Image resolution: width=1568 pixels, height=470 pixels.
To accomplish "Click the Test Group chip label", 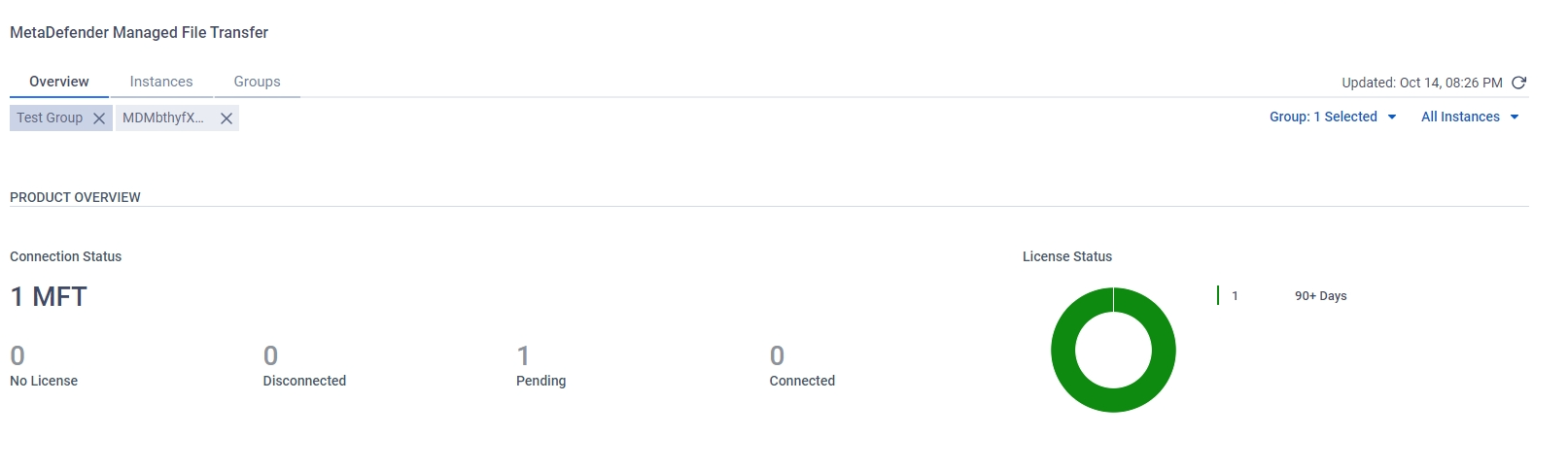I will [50, 117].
